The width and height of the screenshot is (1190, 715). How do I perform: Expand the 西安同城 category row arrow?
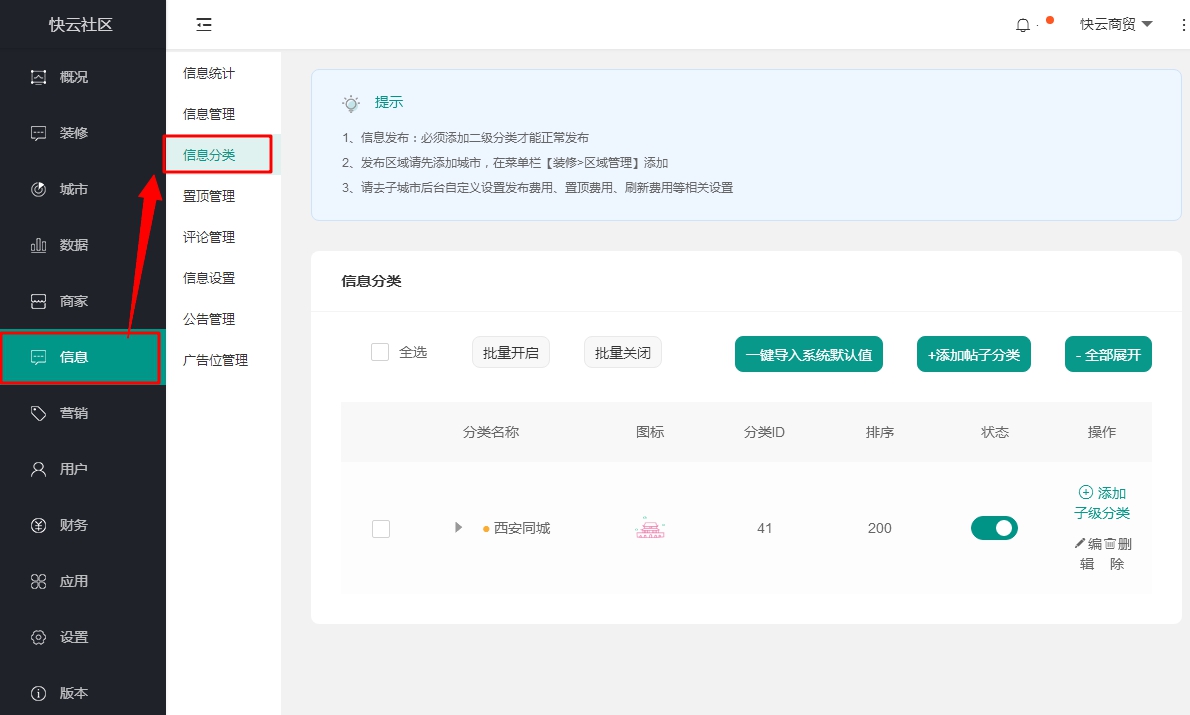click(459, 527)
